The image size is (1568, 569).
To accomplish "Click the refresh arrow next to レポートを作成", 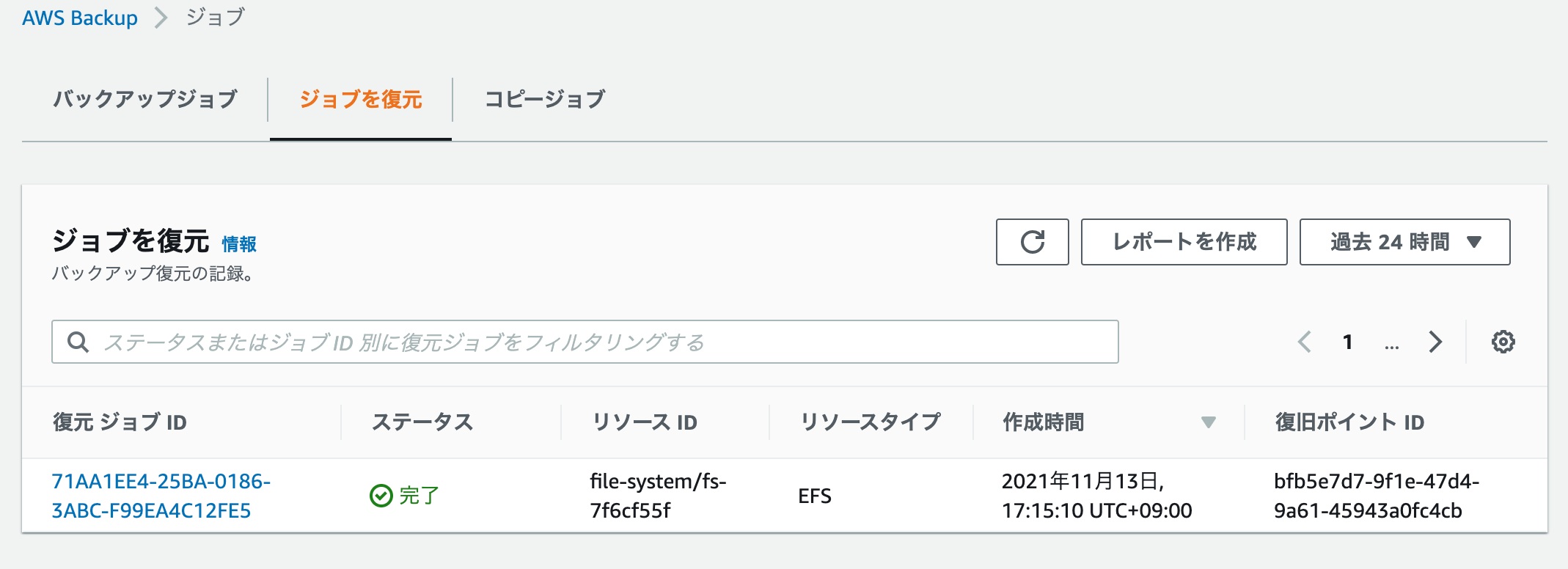I will pos(1032,242).
